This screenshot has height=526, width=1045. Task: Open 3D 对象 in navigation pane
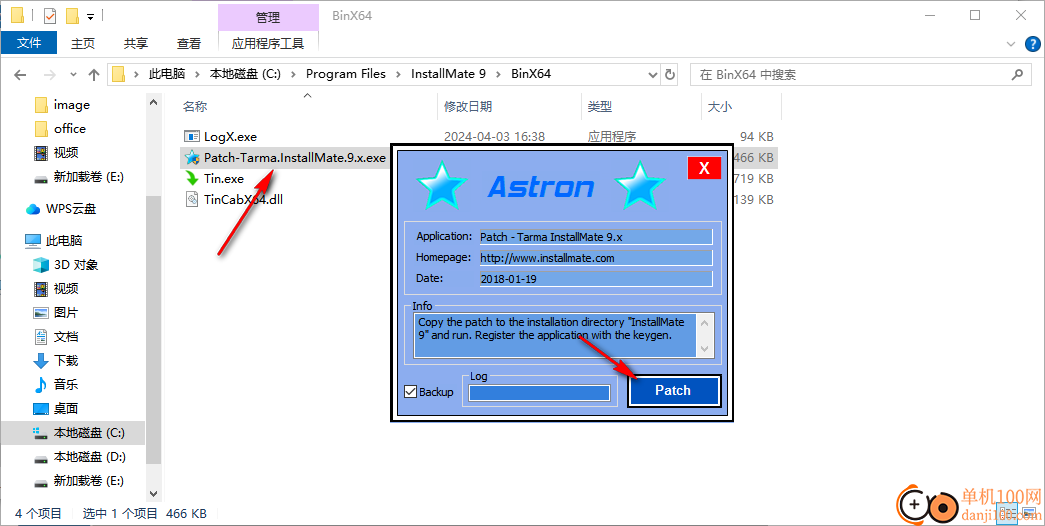click(x=75, y=265)
